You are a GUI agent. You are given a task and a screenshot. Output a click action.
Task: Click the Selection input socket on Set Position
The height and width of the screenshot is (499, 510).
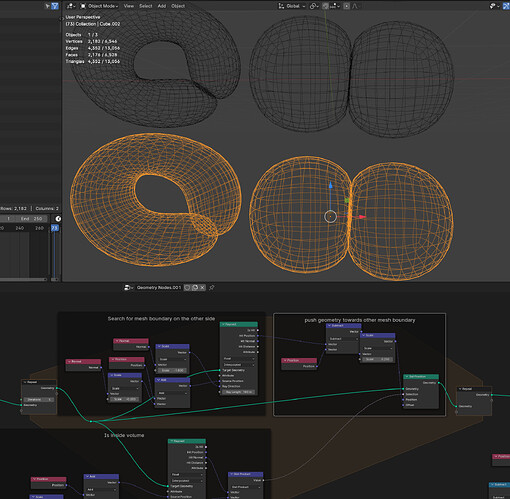(403, 394)
